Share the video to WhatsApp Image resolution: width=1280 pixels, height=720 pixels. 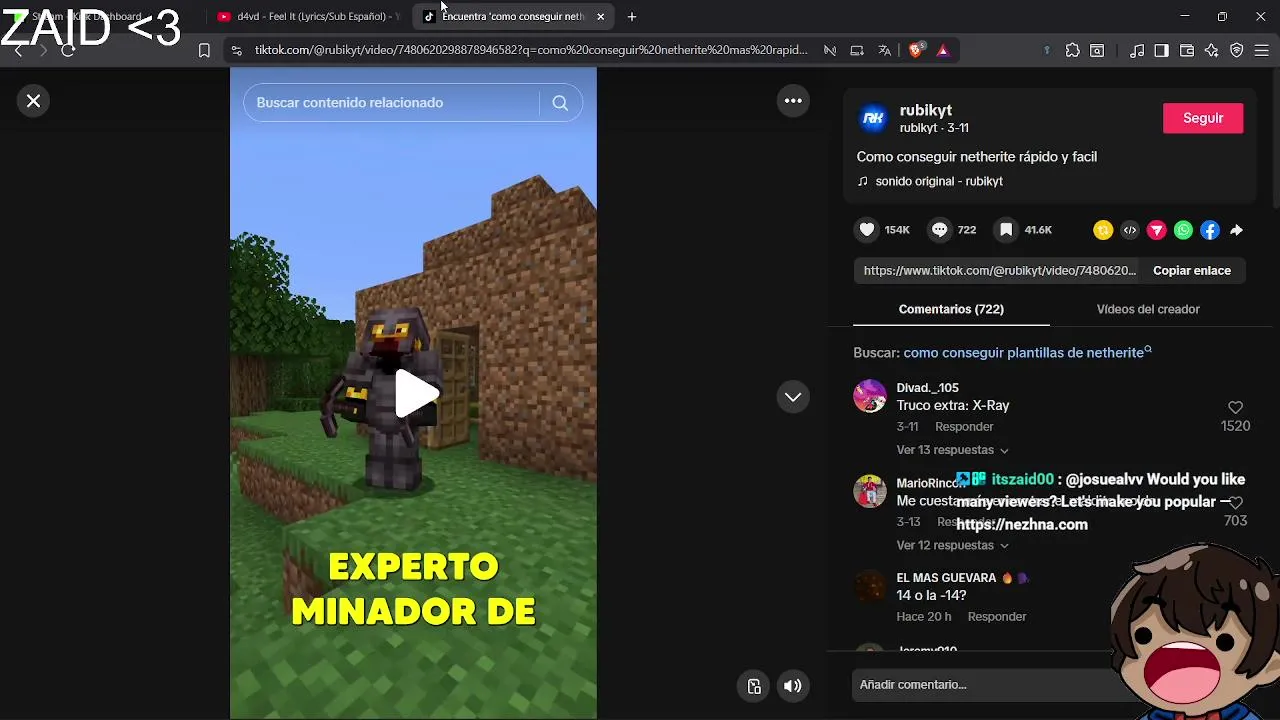pyautogui.click(x=1183, y=230)
